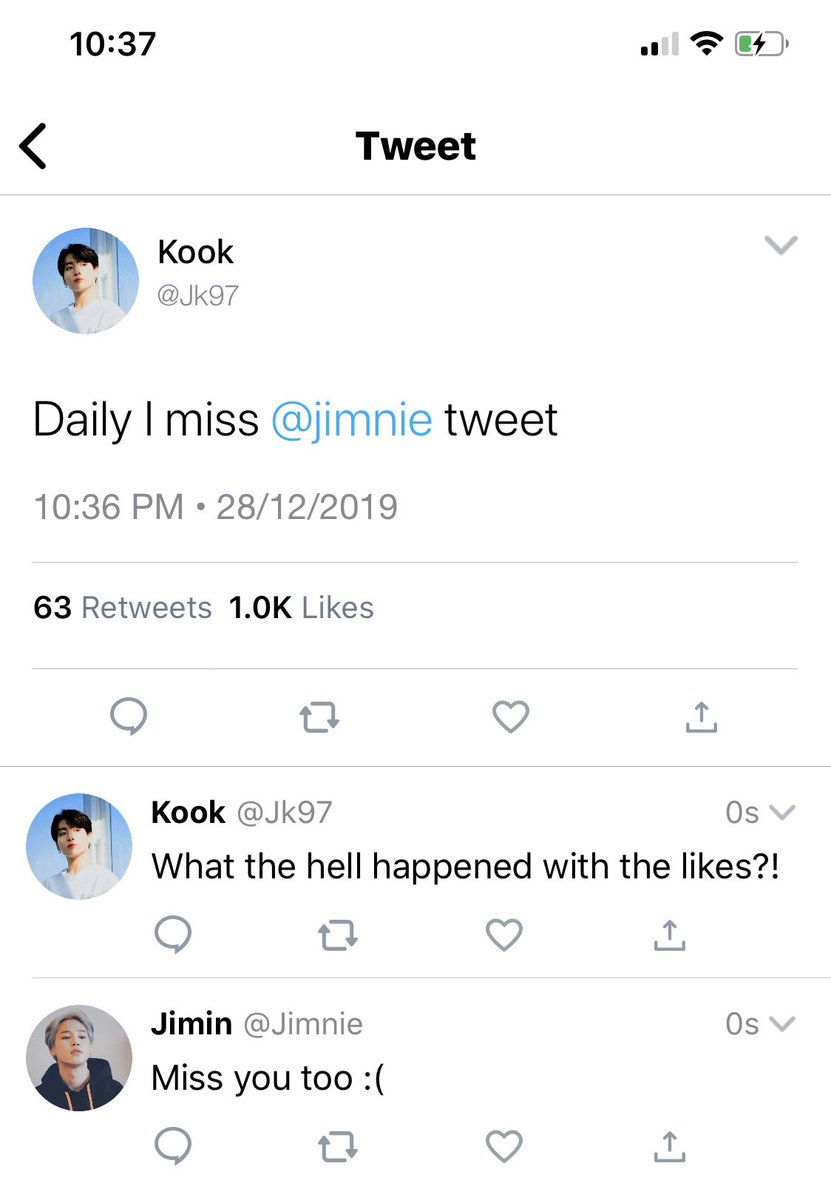Open options chevron on main tweet
This screenshot has width=831, height=1200.
tap(780, 246)
